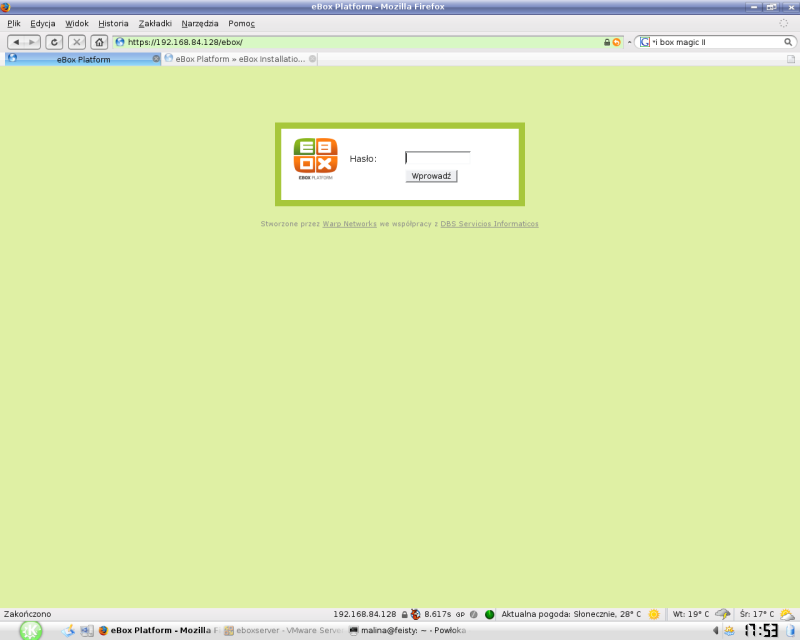800x640 pixels.
Task: Open the browser home page
Action: point(99,42)
